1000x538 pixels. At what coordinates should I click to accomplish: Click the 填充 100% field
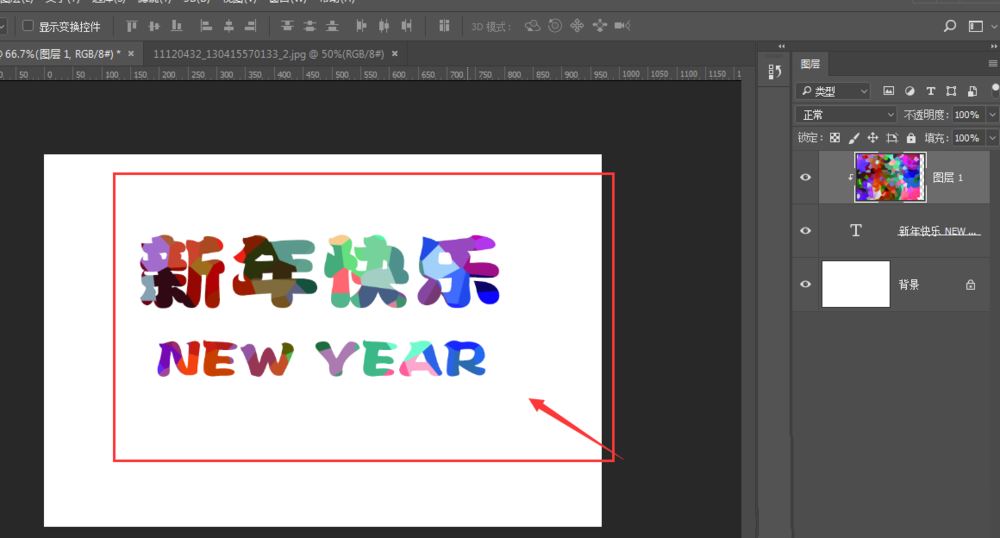tap(968, 138)
